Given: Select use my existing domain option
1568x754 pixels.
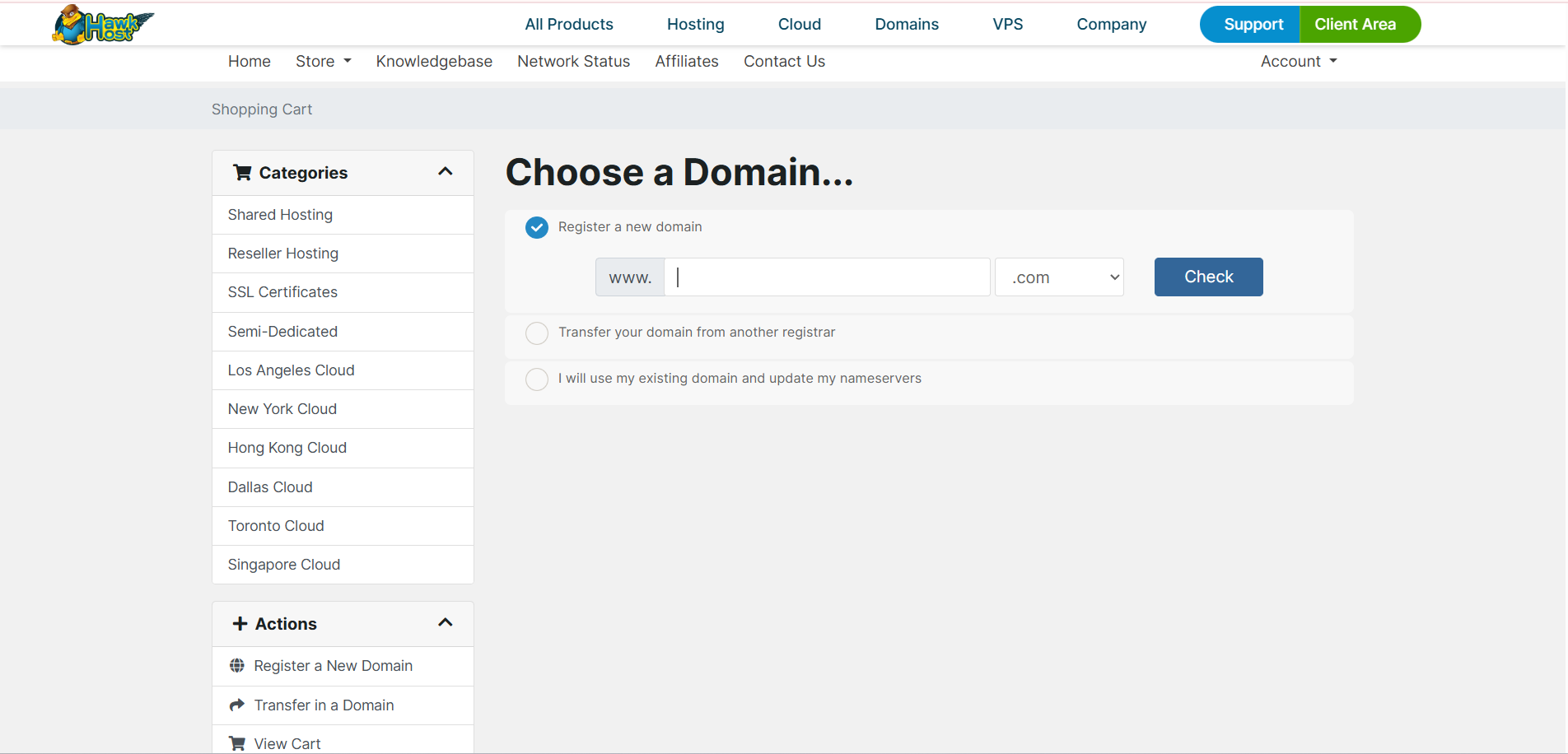Looking at the screenshot, I should [x=537, y=379].
